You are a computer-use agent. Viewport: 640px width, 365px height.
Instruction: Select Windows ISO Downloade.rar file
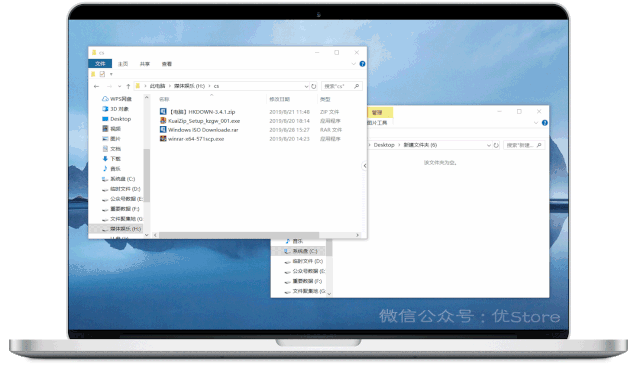[199, 130]
